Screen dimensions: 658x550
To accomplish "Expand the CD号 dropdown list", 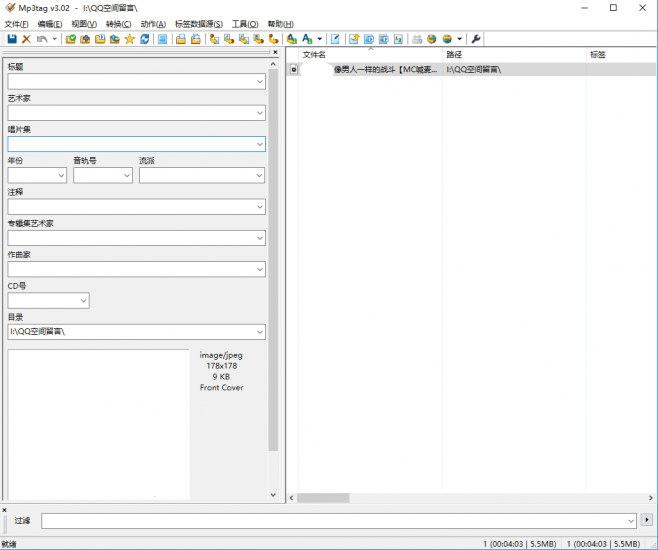I will tap(82, 300).
